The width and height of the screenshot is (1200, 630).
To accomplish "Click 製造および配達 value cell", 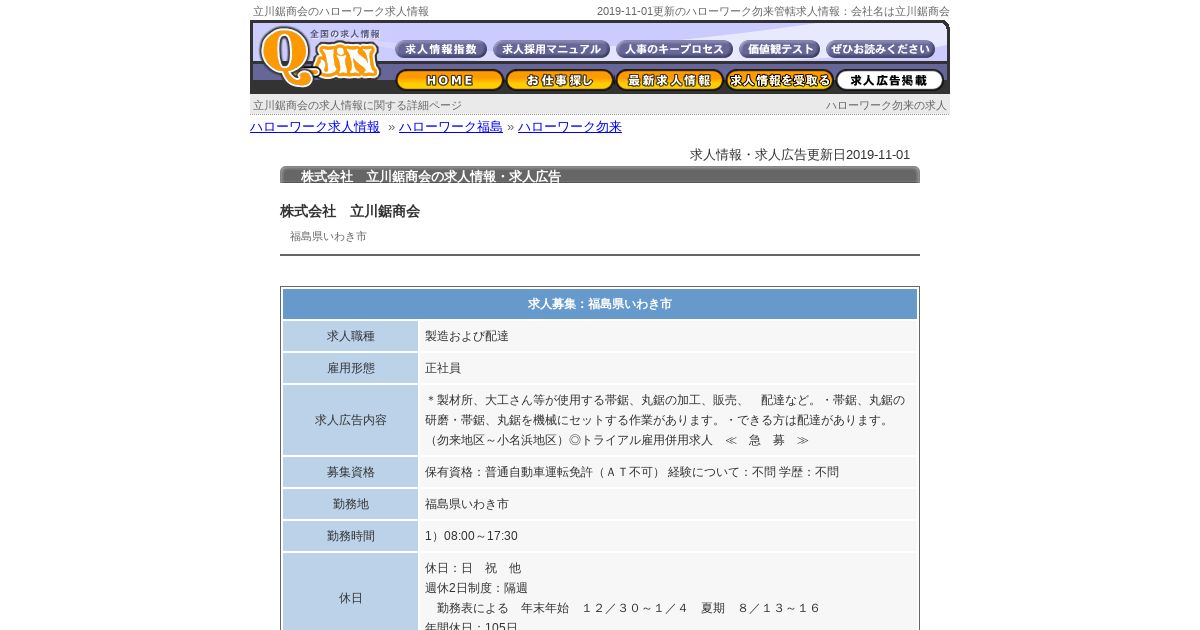I will [668, 336].
